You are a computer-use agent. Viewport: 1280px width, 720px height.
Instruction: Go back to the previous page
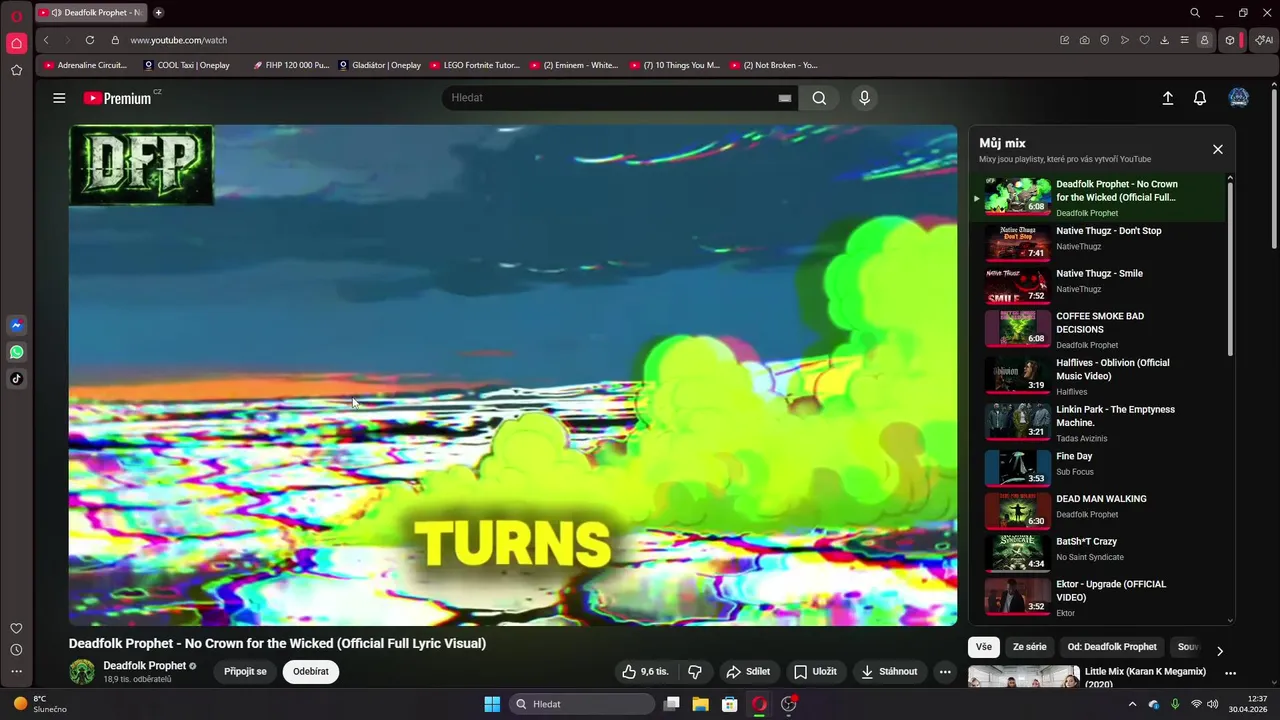click(x=46, y=40)
